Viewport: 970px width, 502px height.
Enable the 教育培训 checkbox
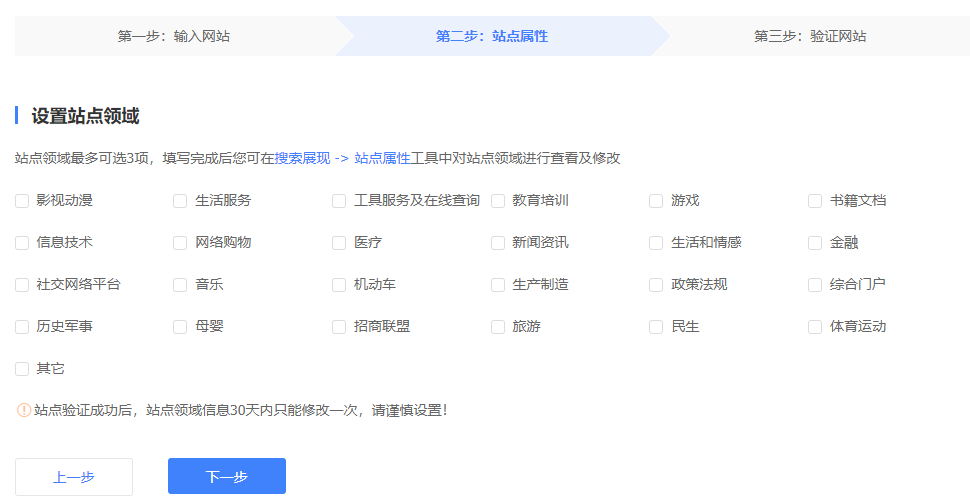[498, 201]
